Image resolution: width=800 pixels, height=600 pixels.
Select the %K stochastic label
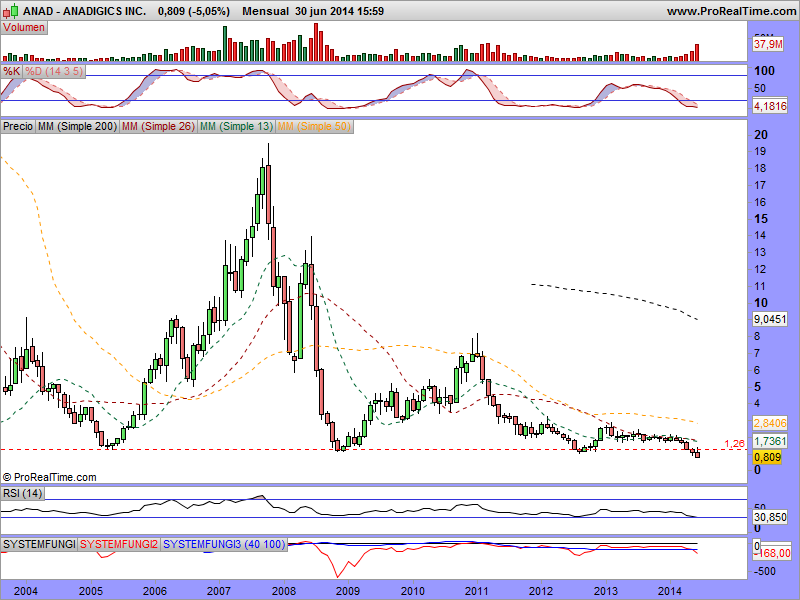point(11,71)
